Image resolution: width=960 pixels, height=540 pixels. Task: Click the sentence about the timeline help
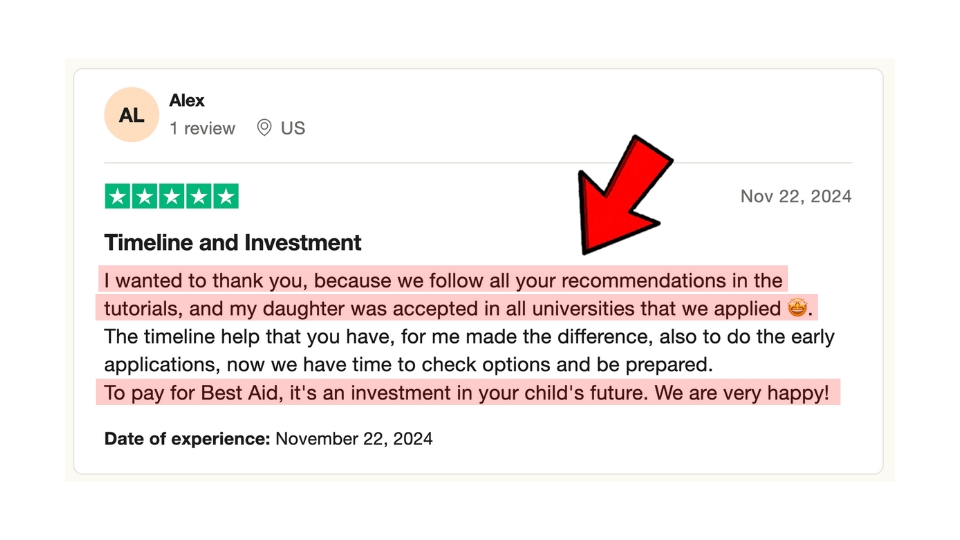[x=469, y=337]
